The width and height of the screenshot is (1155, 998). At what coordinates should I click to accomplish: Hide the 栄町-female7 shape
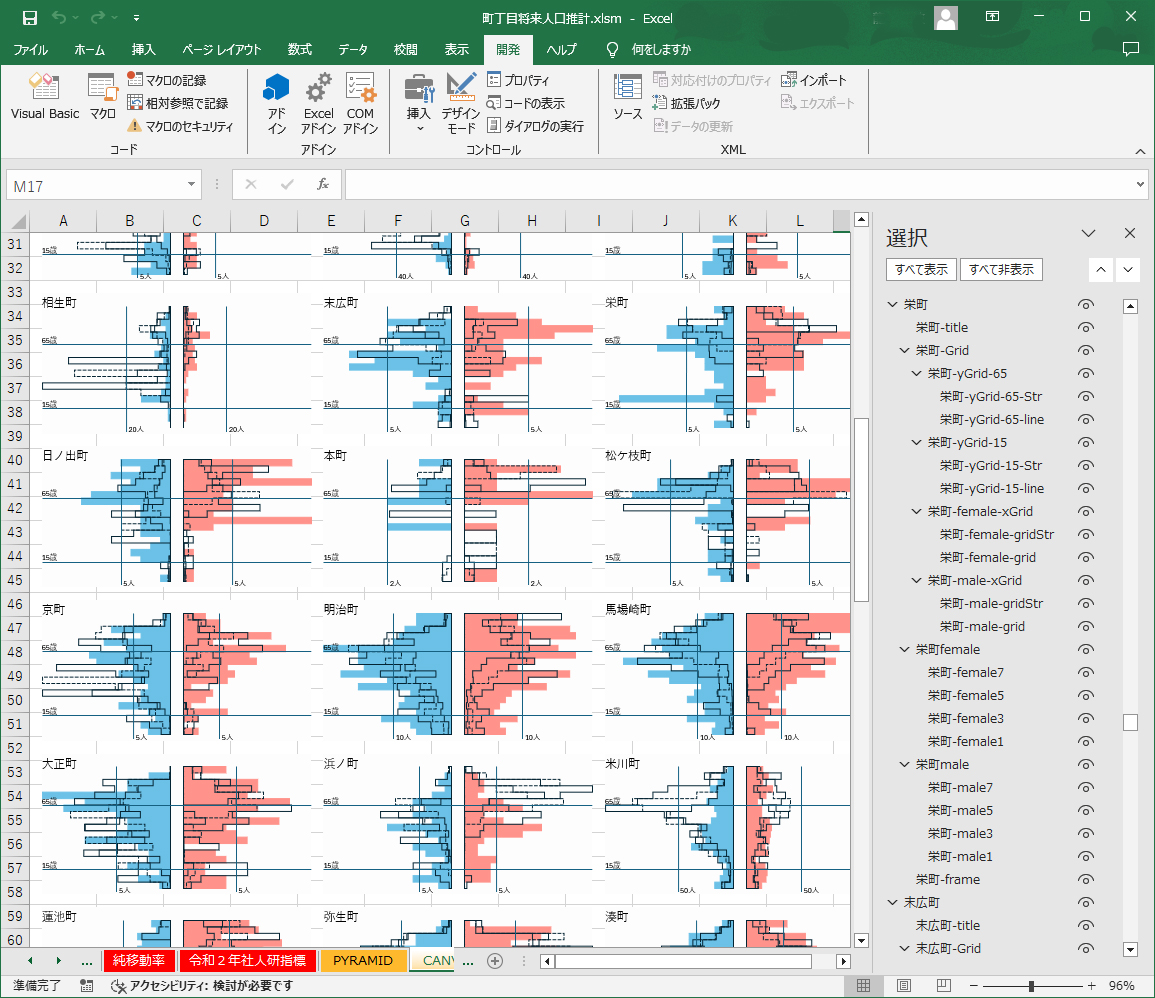coord(1086,672)
